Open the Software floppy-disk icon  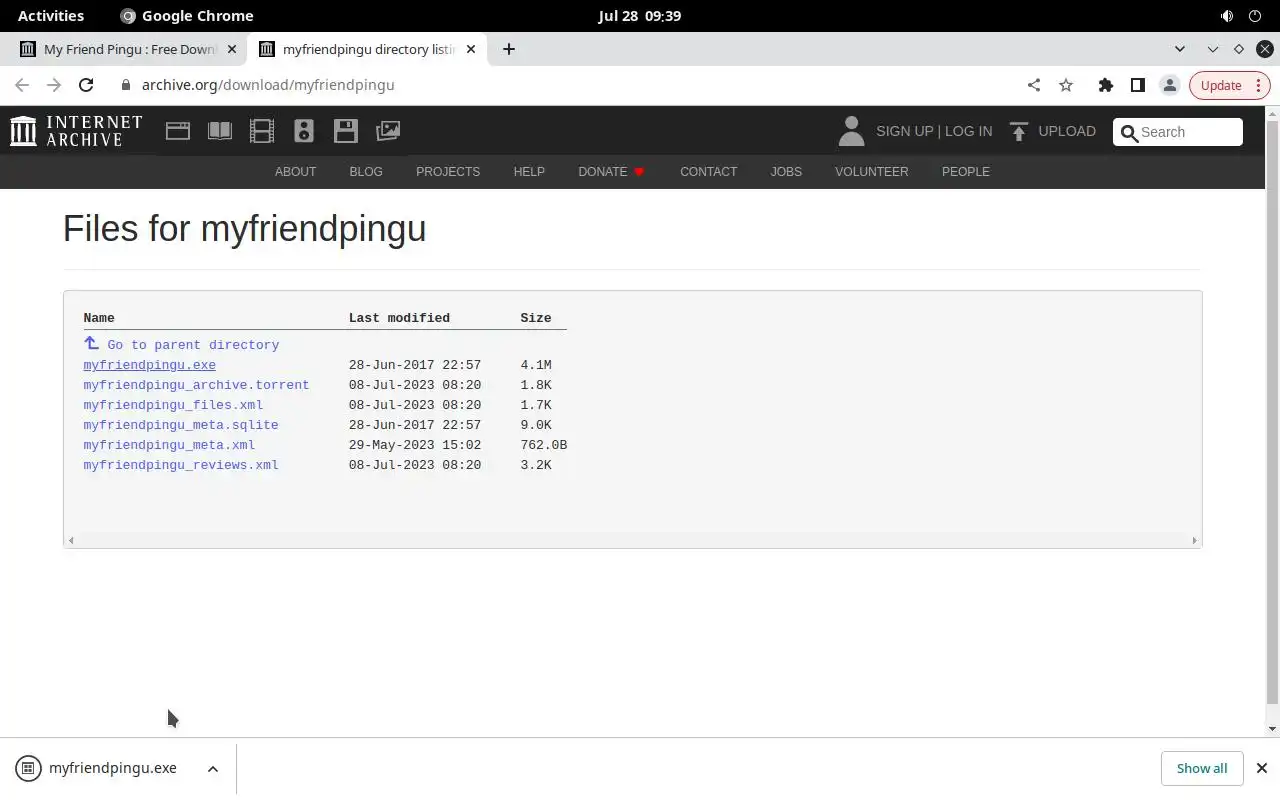coord(346,131)
